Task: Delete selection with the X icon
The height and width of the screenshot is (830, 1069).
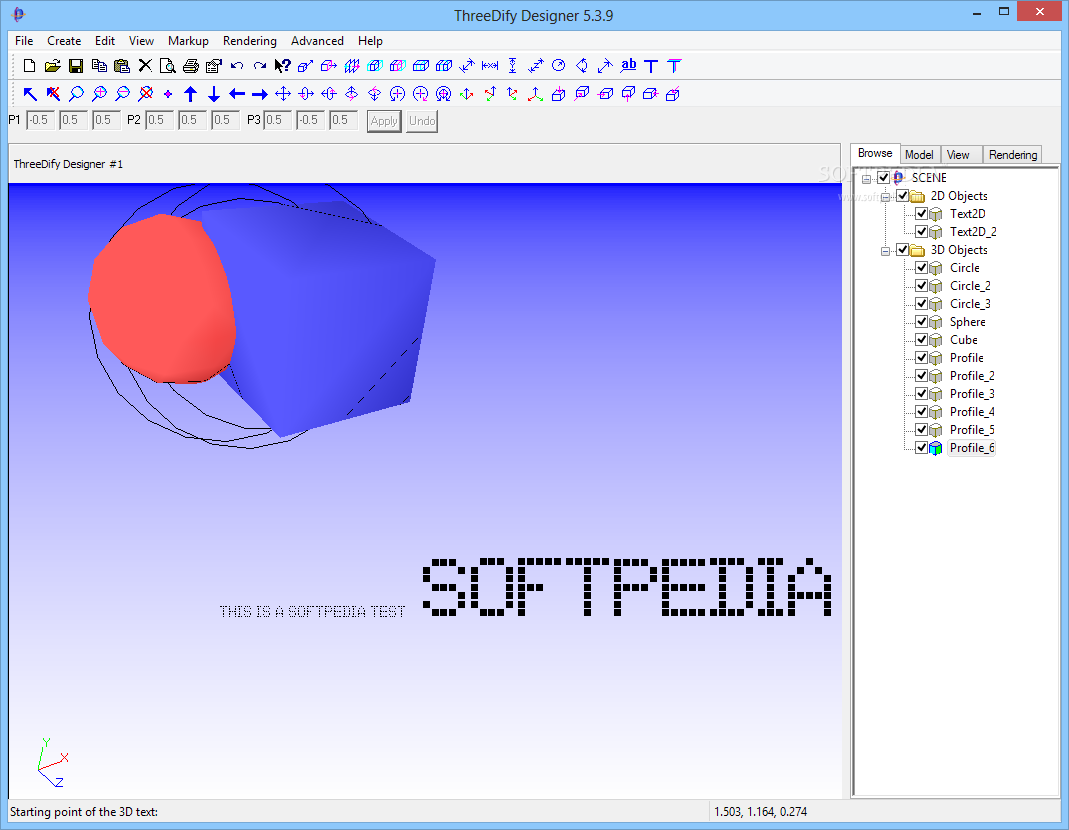Action: (145, 66)
